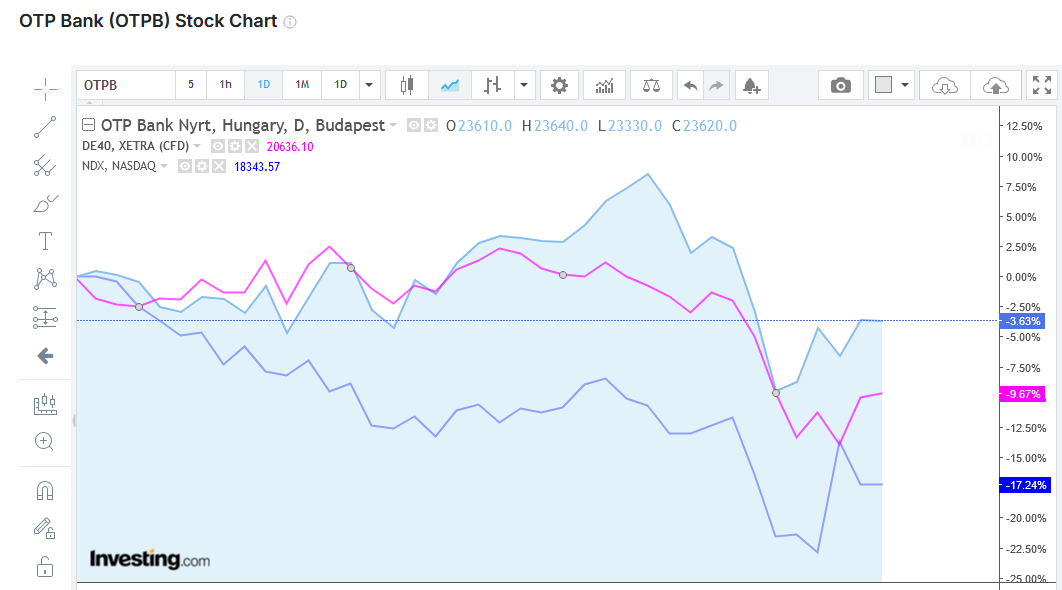Open the create alert bell icon
1062x590 pixels.
point(750,85)
